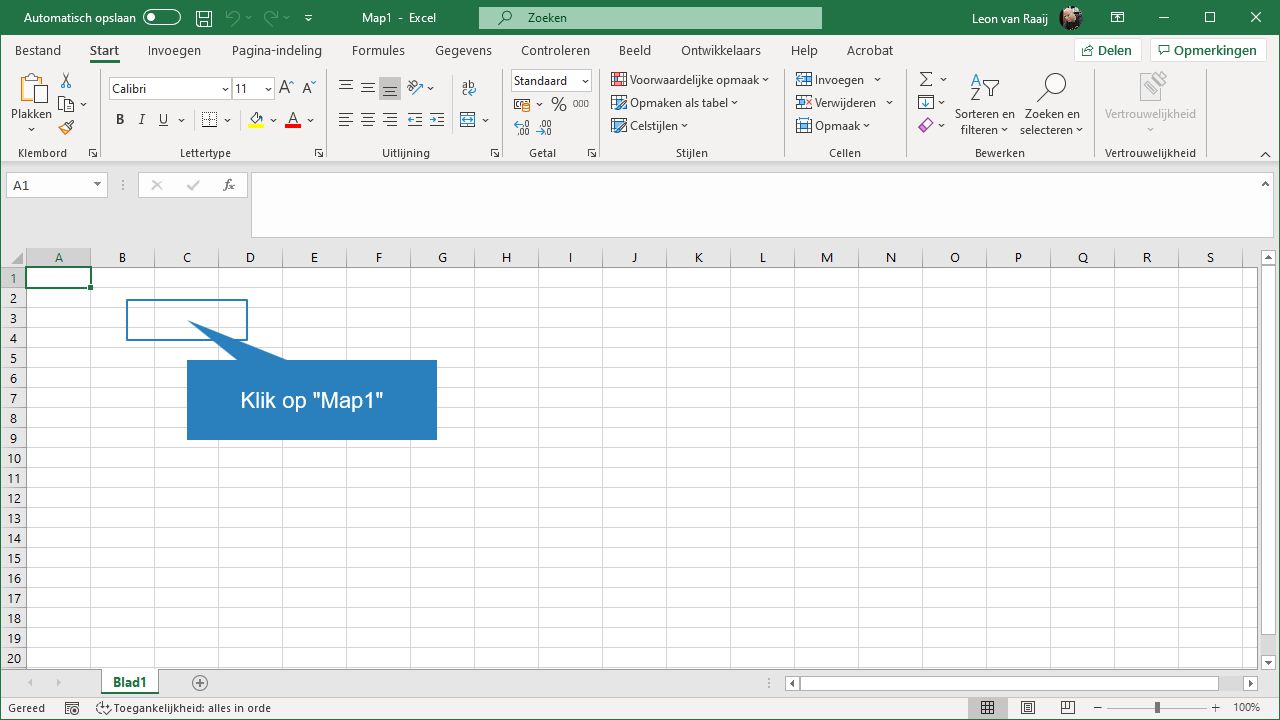Screen dimensions: 1280x720
Task: Select the AutoSom (sigma) icon
Action: (925, 78)
